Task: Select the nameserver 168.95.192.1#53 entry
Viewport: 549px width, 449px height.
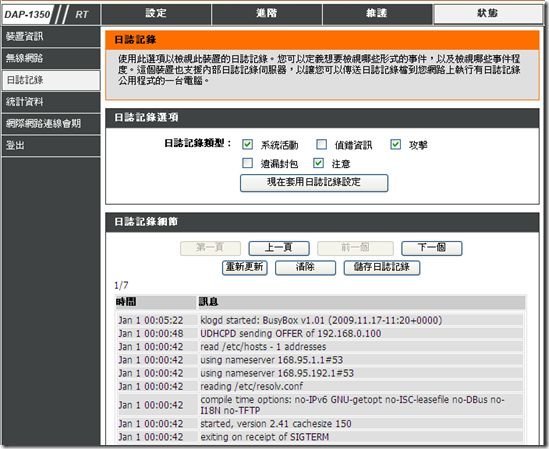Action: click(320, 373)
